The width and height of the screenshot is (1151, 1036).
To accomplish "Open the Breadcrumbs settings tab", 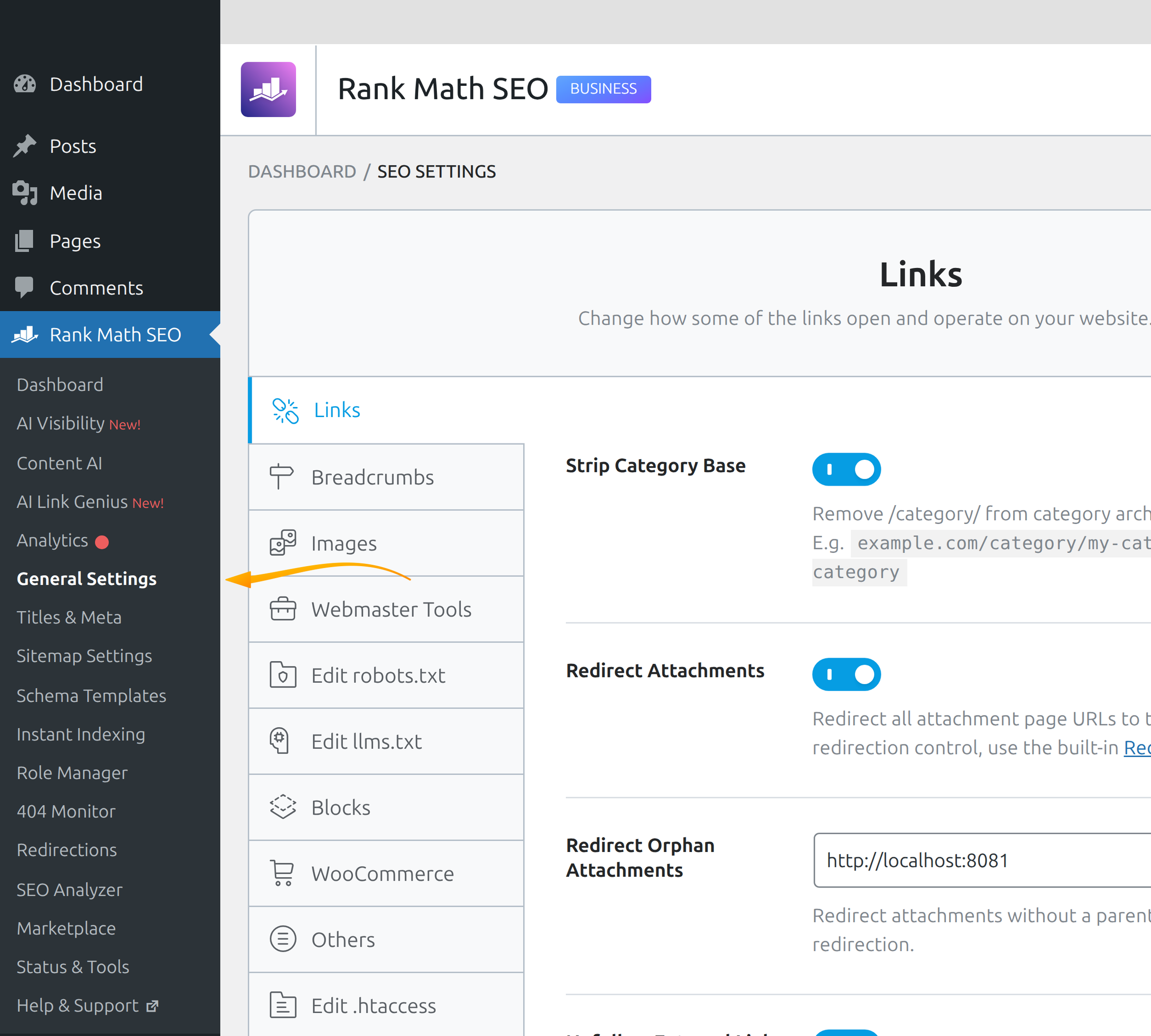I will pyautogui.click(x=387, y=477).
